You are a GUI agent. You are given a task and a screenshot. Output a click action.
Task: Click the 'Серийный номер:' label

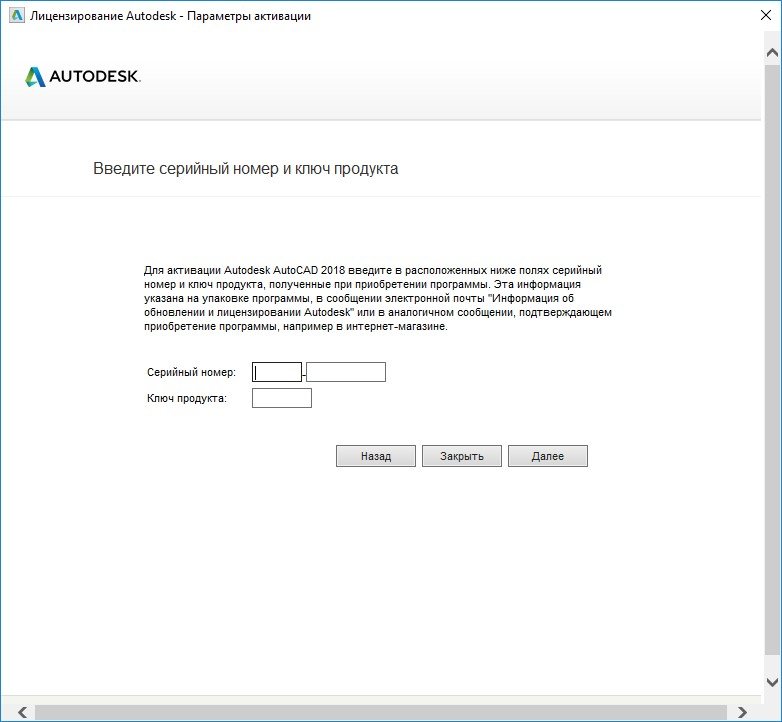pyautogui.click(x=191, y=372)
